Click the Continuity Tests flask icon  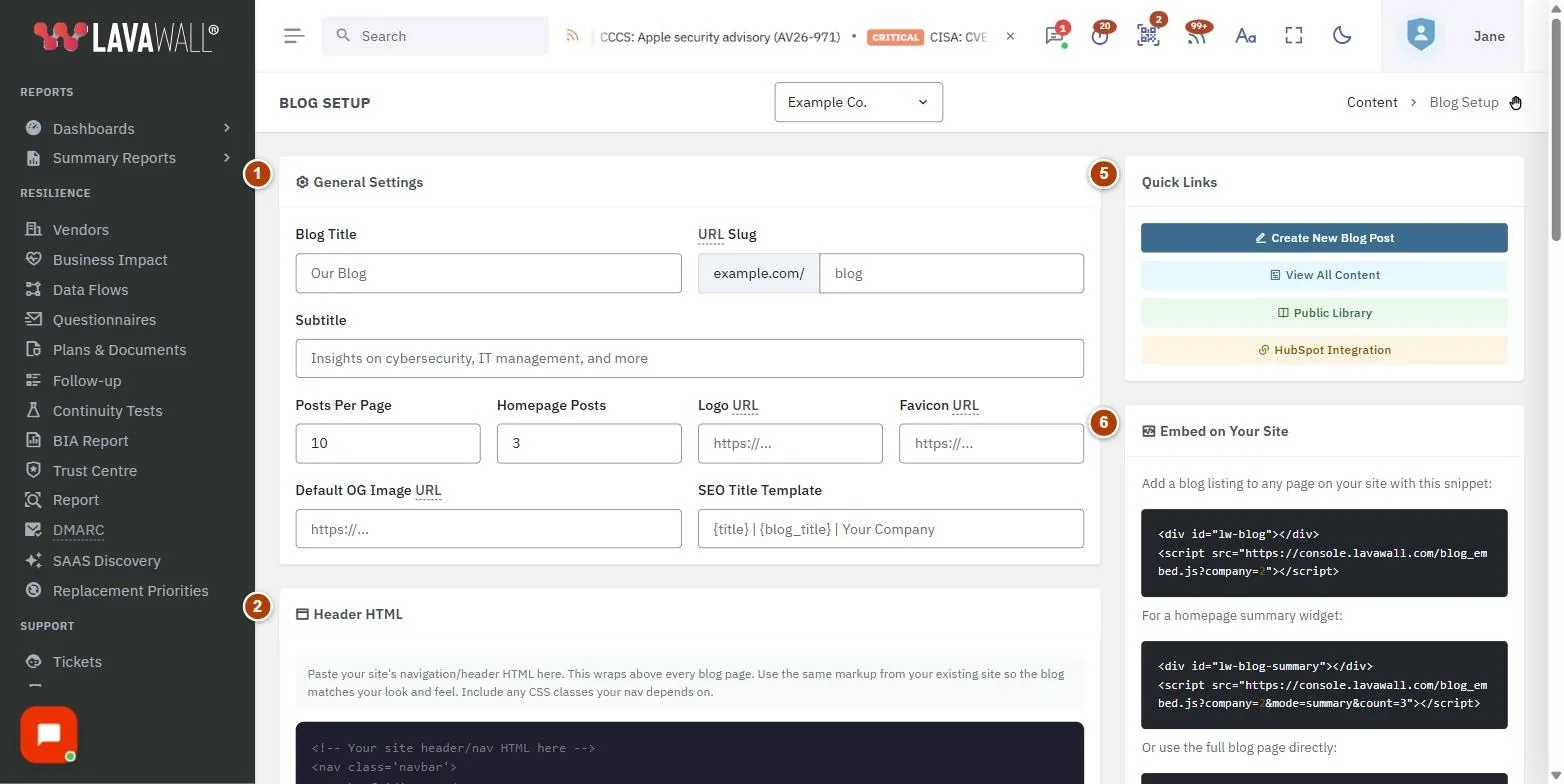tap(34, 410)
